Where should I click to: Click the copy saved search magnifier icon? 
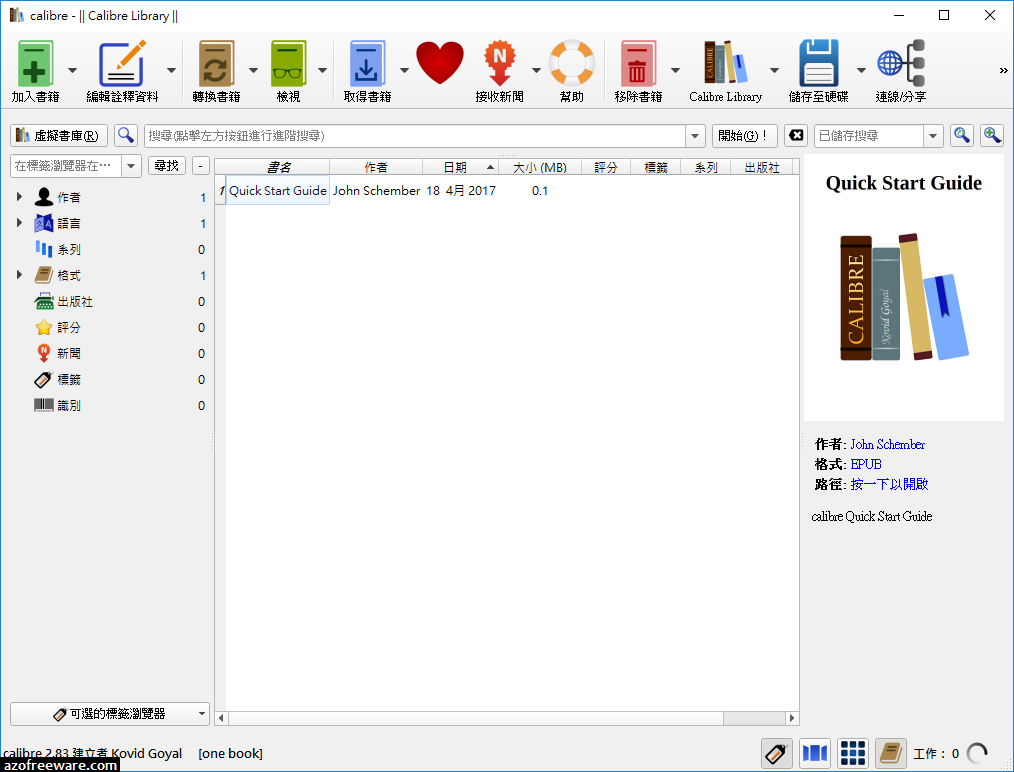[962, 135]
